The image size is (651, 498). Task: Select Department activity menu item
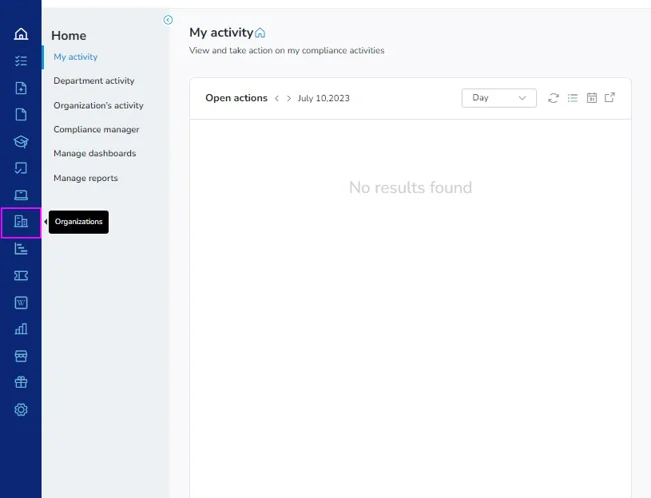pyautogui.click(x=94, y=81)
